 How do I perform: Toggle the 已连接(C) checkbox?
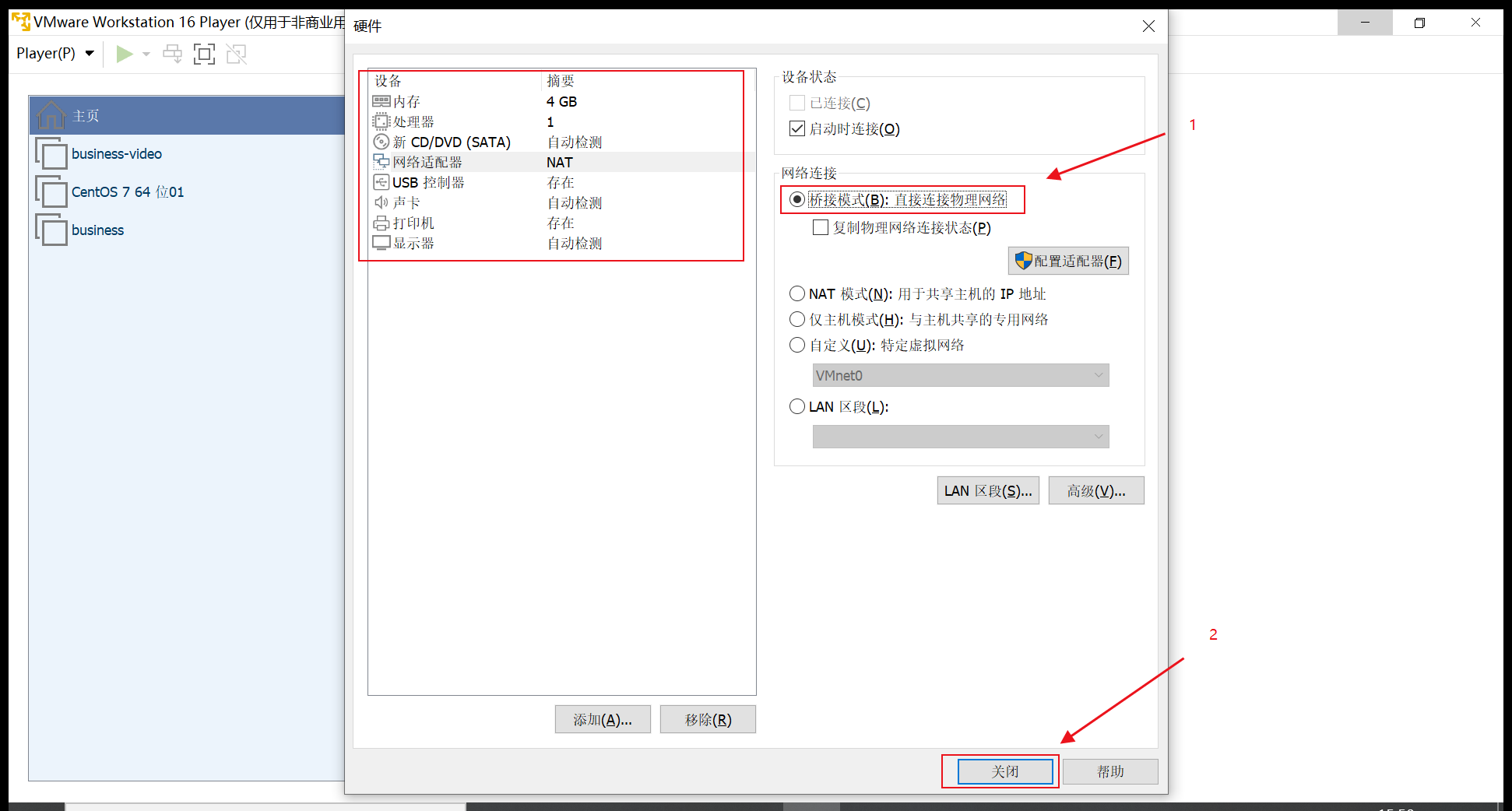coord(796,103)
